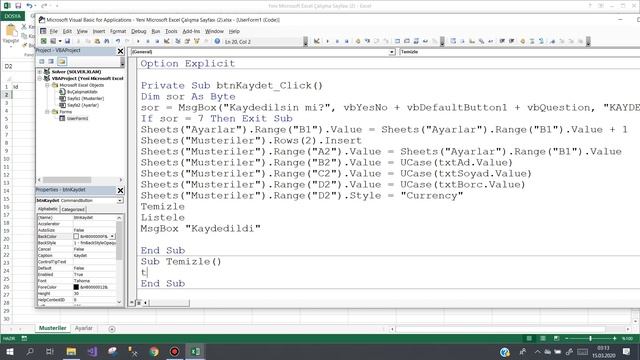Click the Caption property value Kaydet
The height and width of the screenshot is (360, 640).
pyautogui.click(x=80, y=256)
